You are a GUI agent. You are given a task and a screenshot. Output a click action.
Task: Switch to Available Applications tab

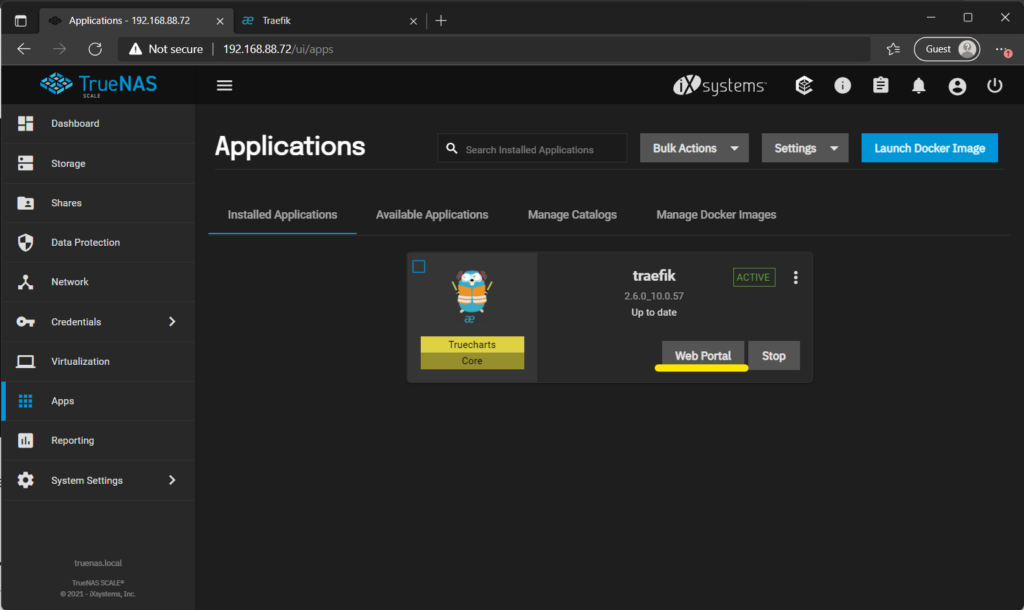(432, 215)
